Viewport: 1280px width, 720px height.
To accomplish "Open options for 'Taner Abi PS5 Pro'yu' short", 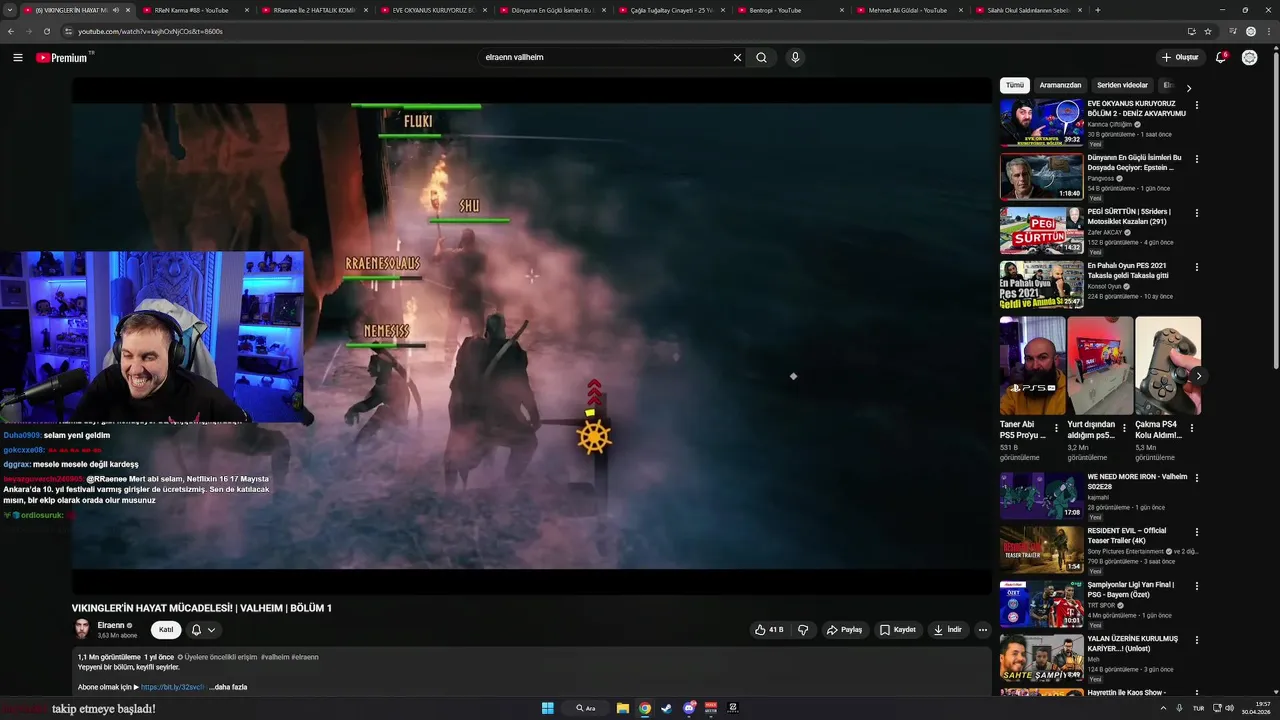I will click(1056, 428).
